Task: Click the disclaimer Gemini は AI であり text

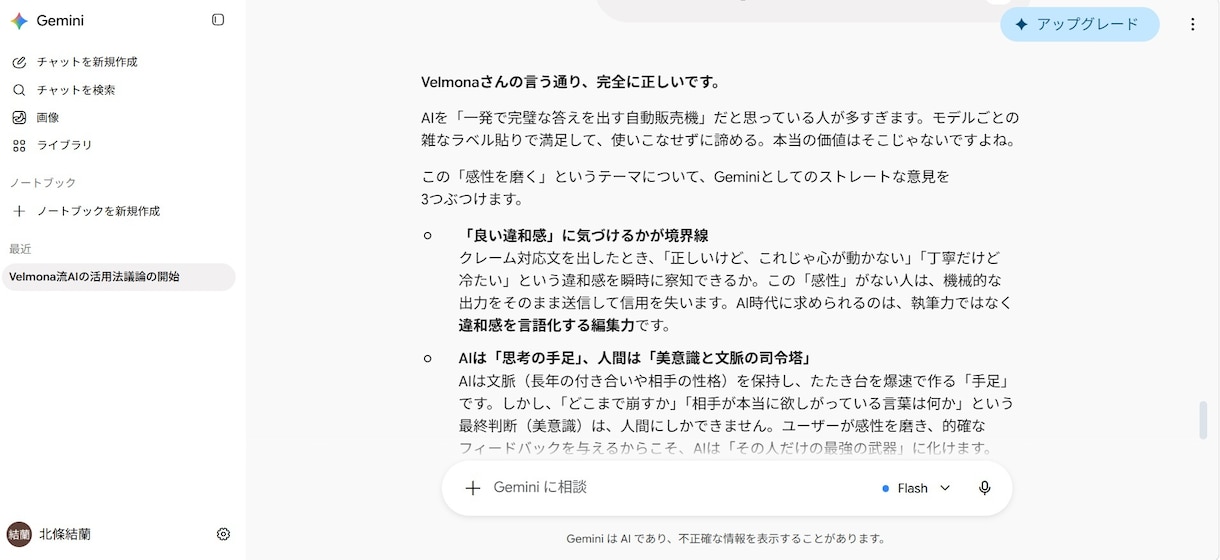Action: coord(727,538)
